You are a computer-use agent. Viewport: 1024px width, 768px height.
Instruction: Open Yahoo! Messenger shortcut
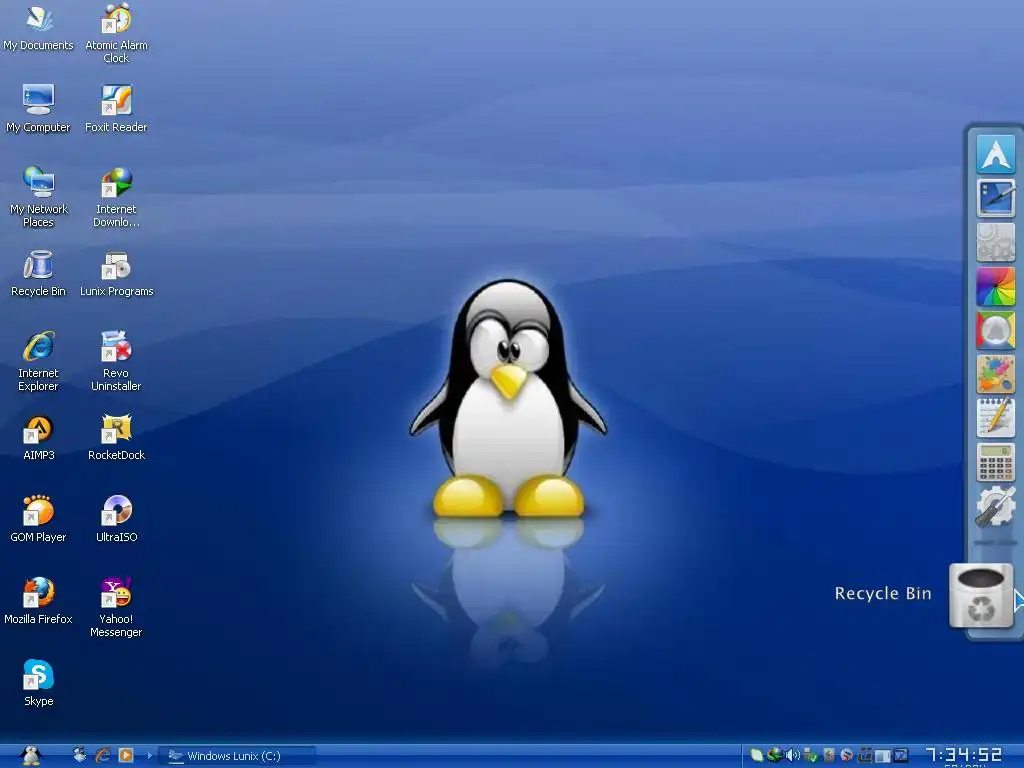coord(116,607)
